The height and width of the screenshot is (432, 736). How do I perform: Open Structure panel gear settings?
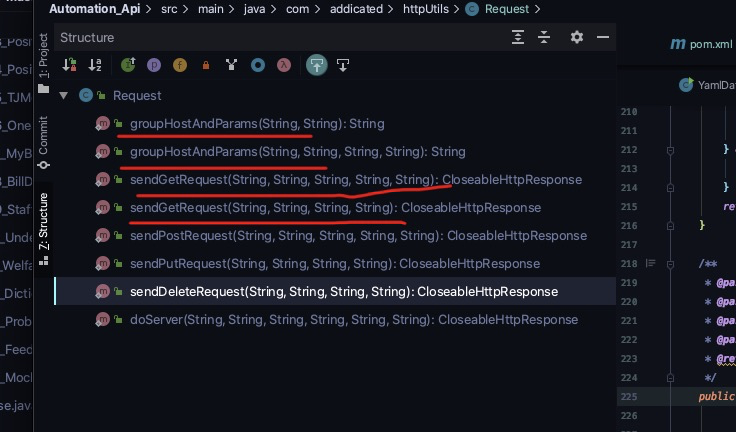click(577, 37)
